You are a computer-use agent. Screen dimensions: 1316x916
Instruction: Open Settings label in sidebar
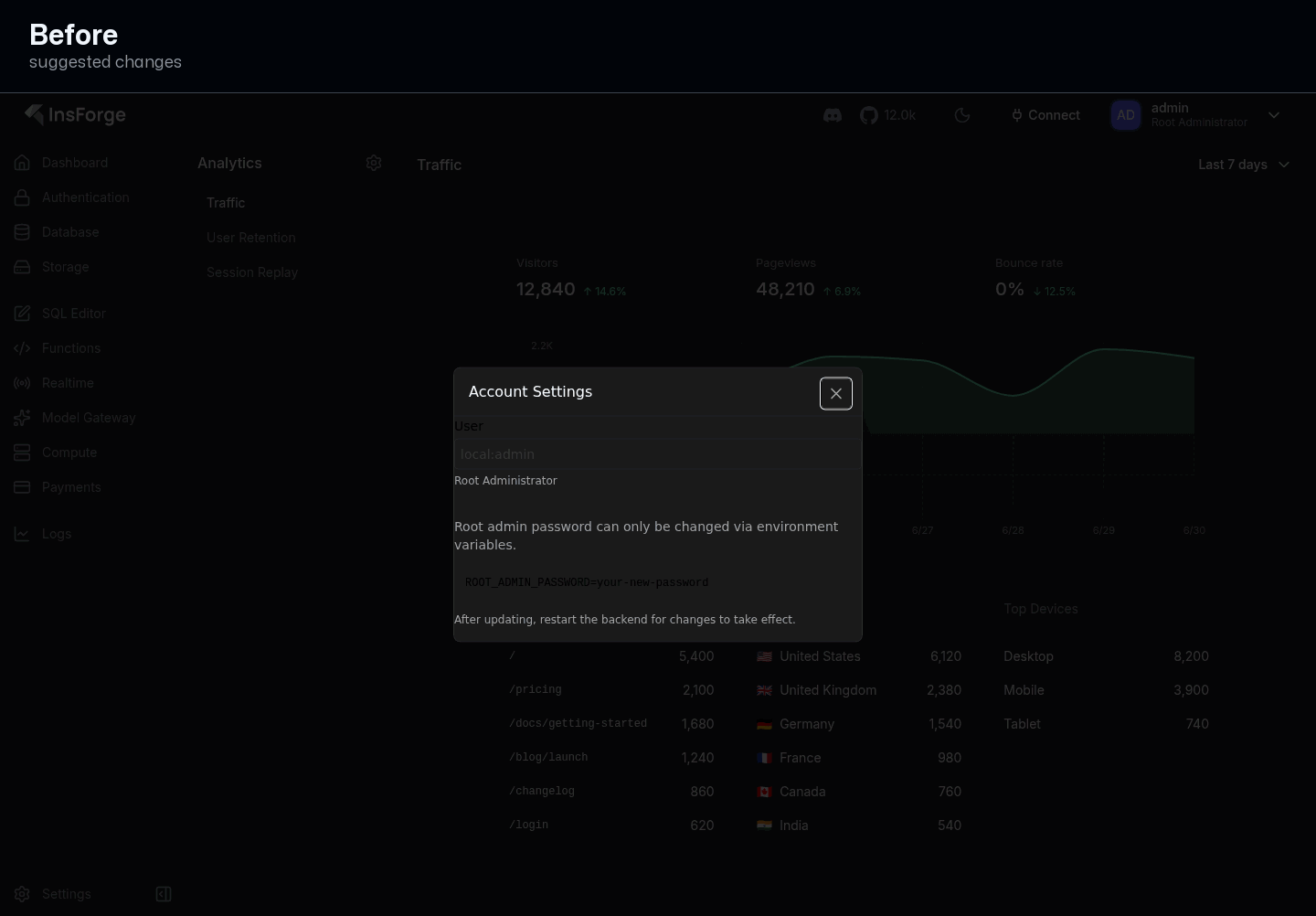(x=67, y=894)
